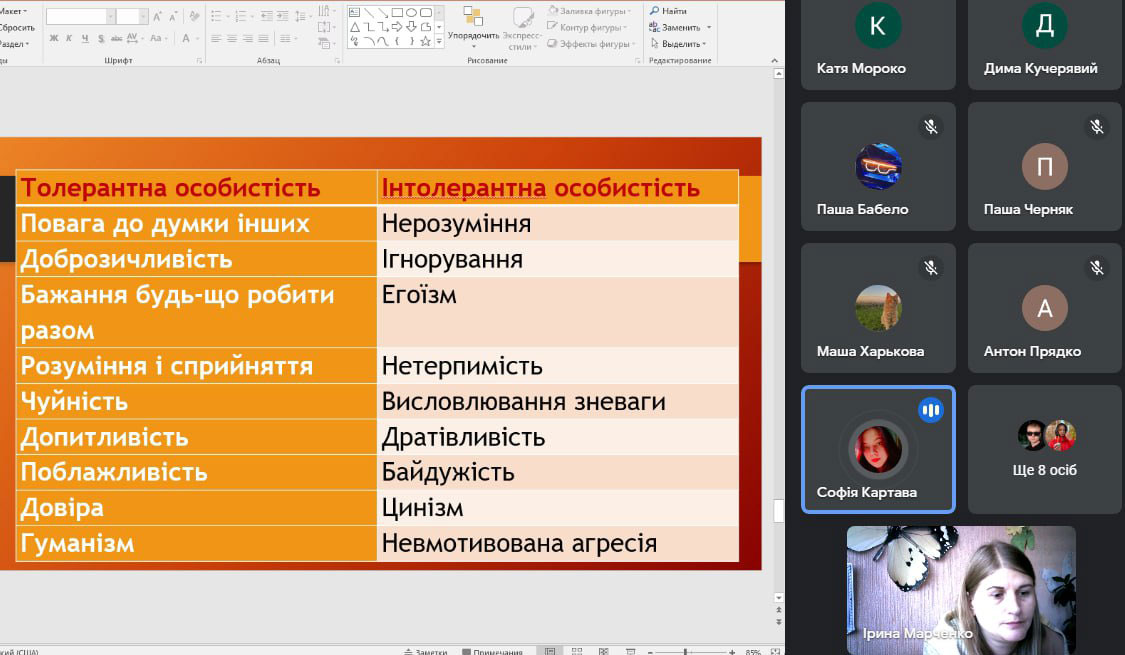The width and height of the screenshot is (1125, 655).
Task: Switch to slide sorter view
Action: [x=577, y=651]
